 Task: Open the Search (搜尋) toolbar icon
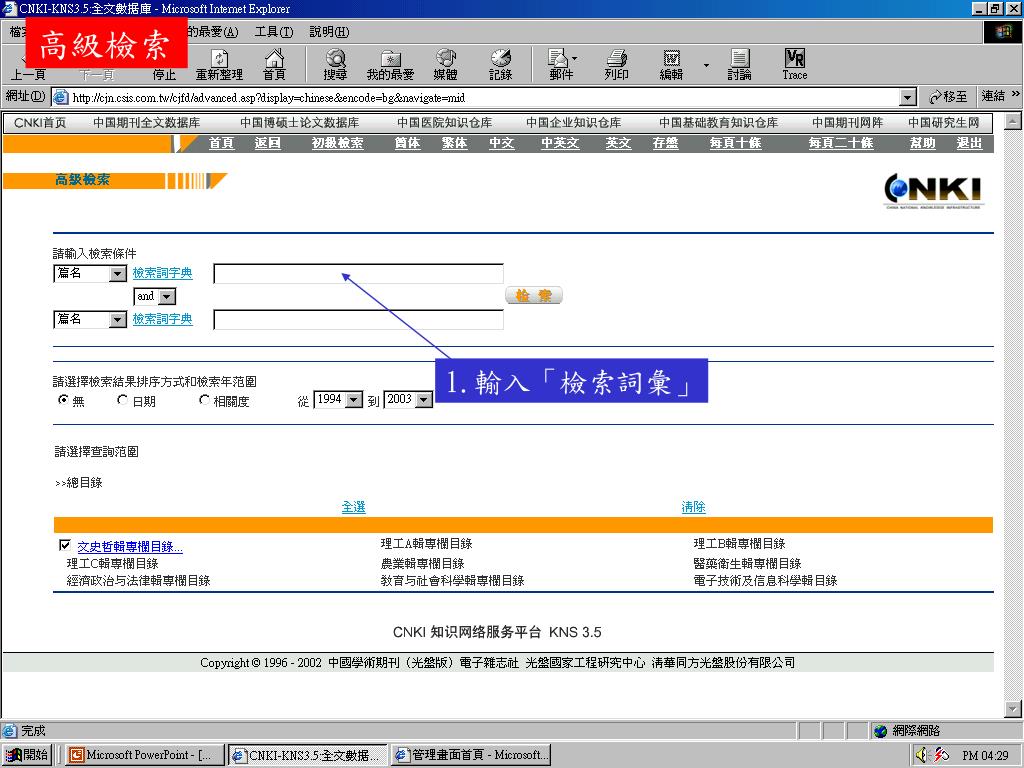coord(335,65)
